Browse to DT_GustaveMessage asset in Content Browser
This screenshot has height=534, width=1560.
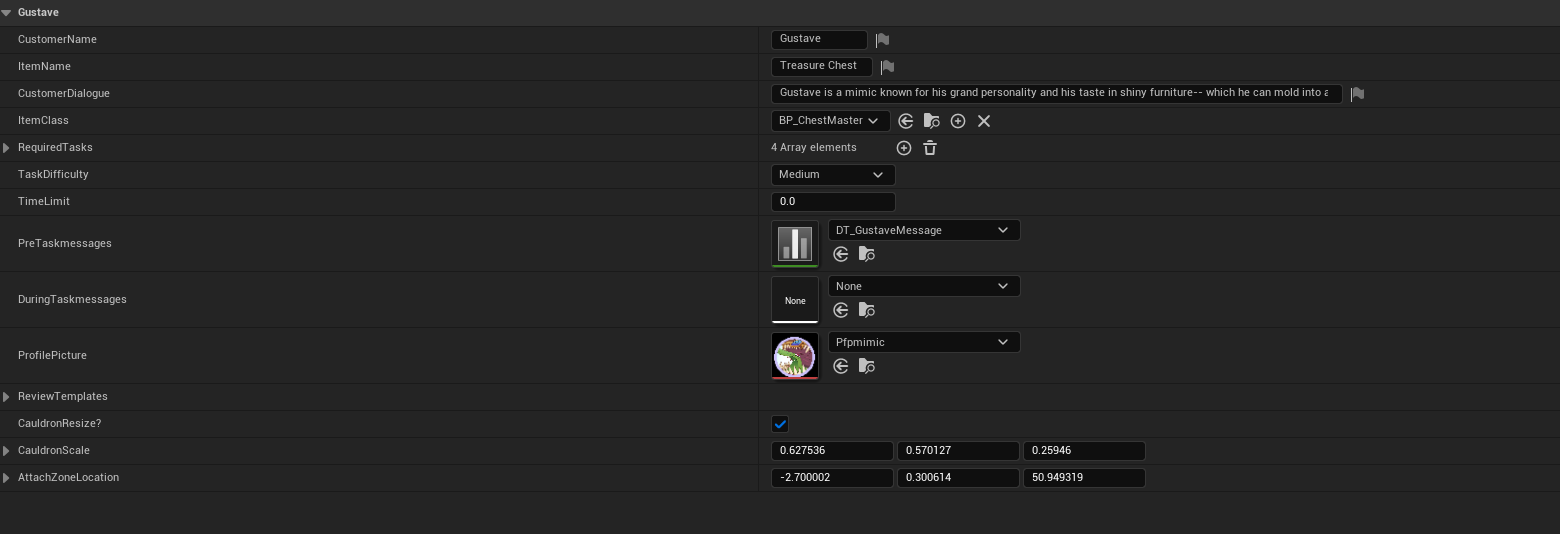pyautogui.click(x=867, y=255)
